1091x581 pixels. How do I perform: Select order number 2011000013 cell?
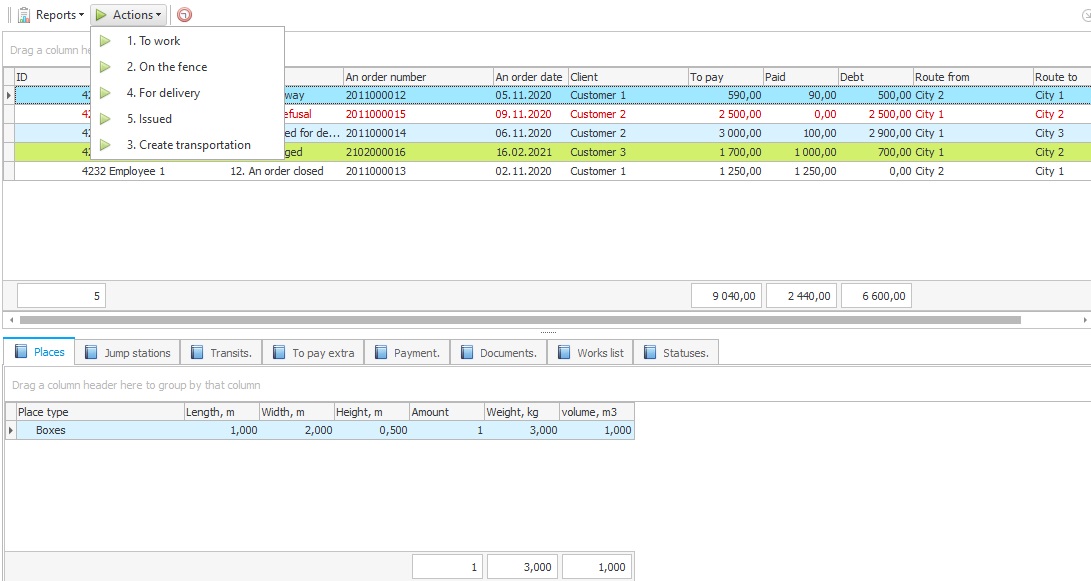pos(418,171)
